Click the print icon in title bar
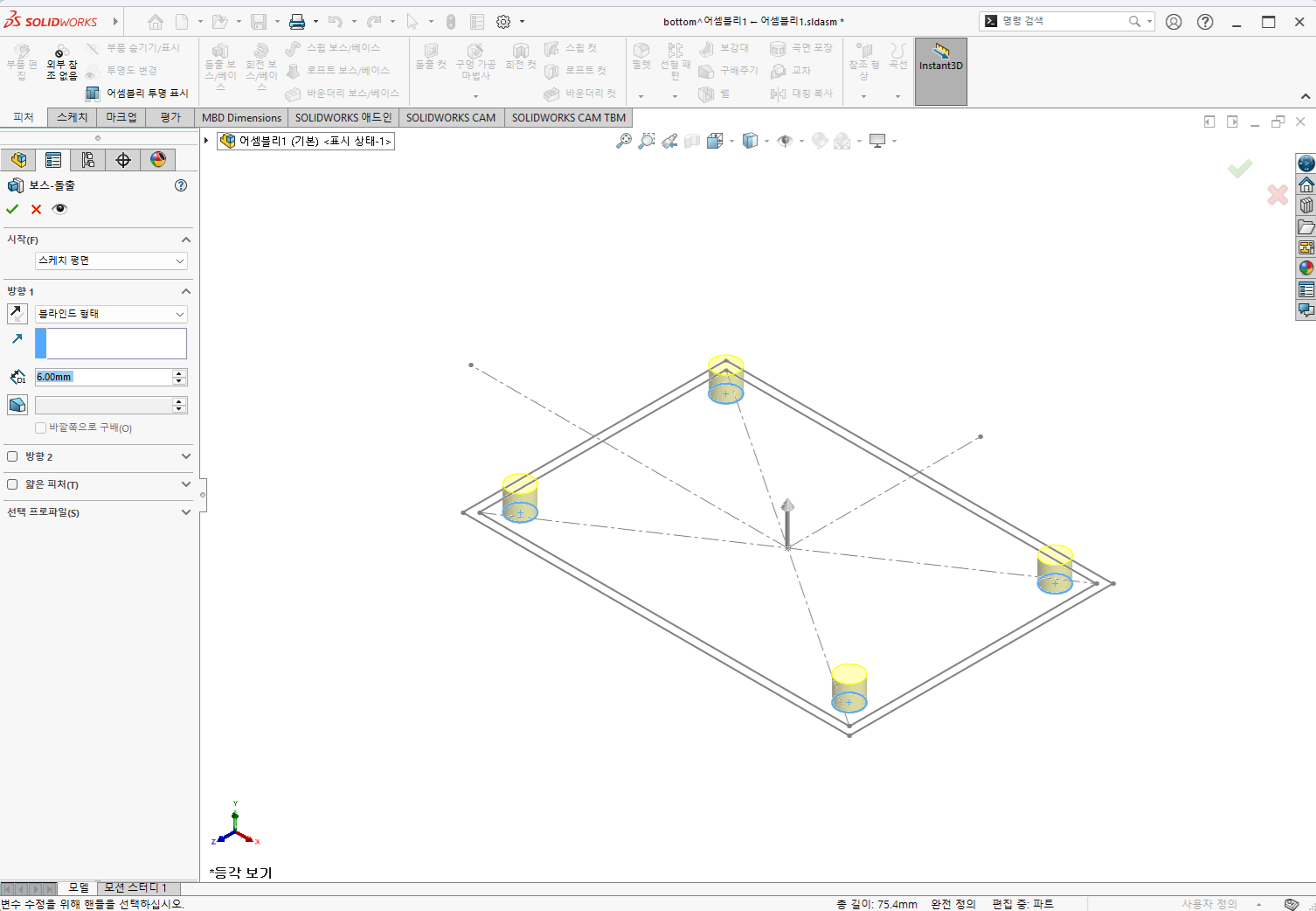1316x911 pixels. click(297, 22)
